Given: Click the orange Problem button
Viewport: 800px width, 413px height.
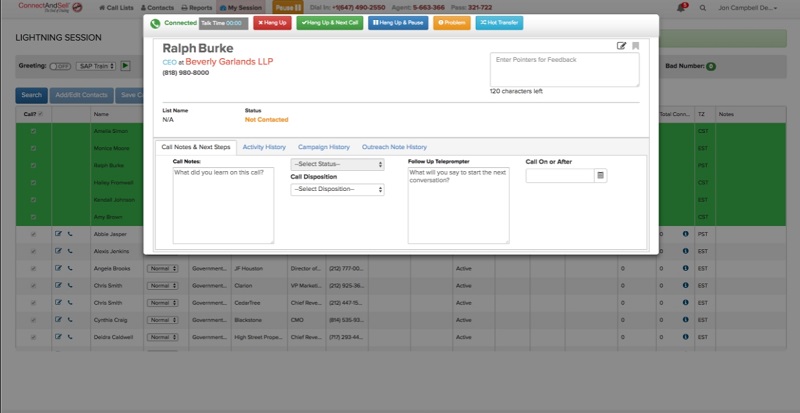Looking at the screenshot, I should [x=452, y=23].
